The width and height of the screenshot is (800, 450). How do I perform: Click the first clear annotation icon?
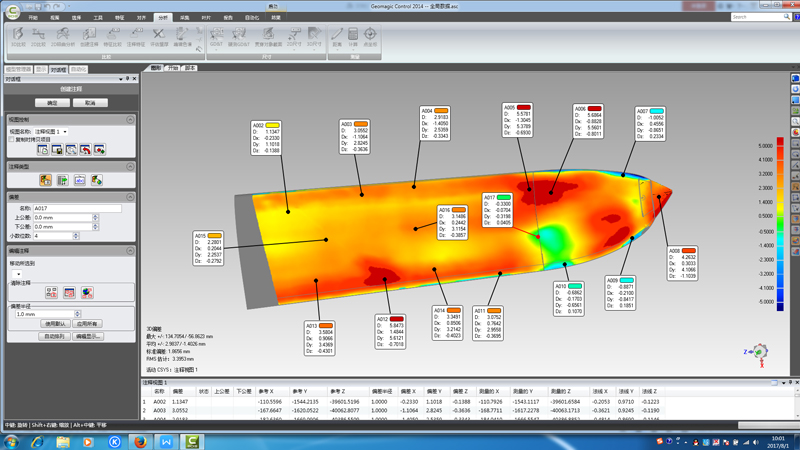pyautogui.click(x=51, y=293)
